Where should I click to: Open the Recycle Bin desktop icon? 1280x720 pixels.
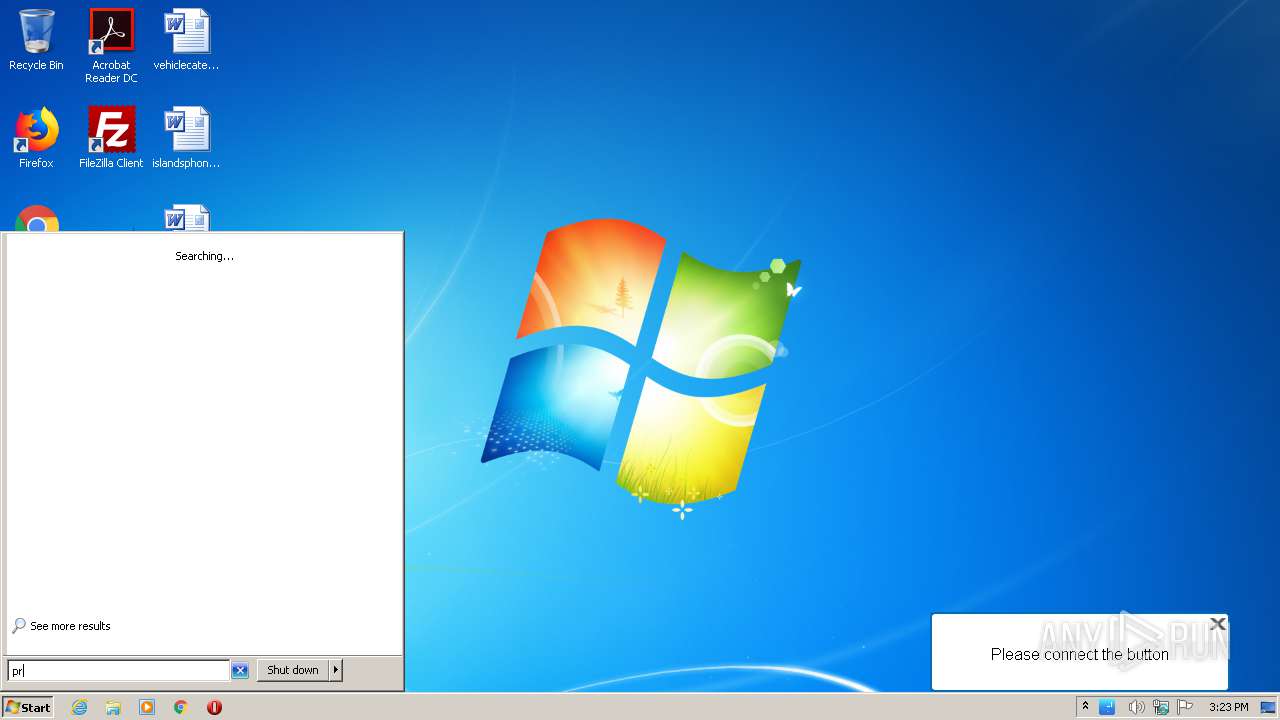[x=36, y=40]
